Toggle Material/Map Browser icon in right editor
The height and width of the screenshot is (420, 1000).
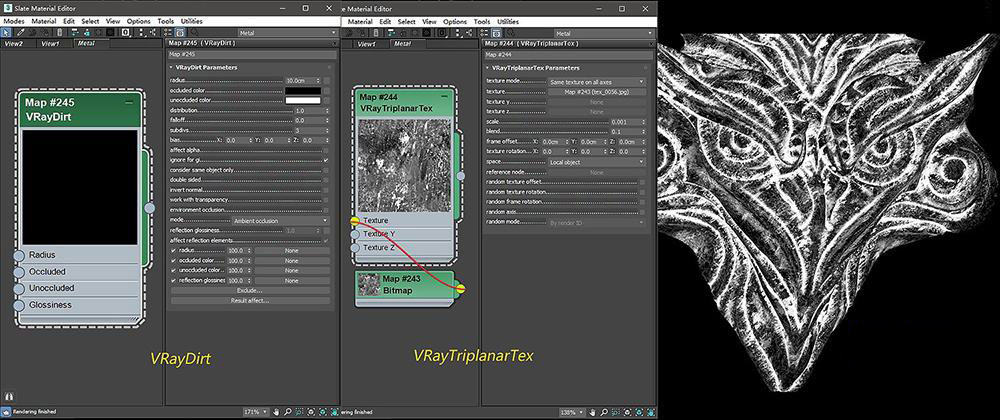(484, 32)
